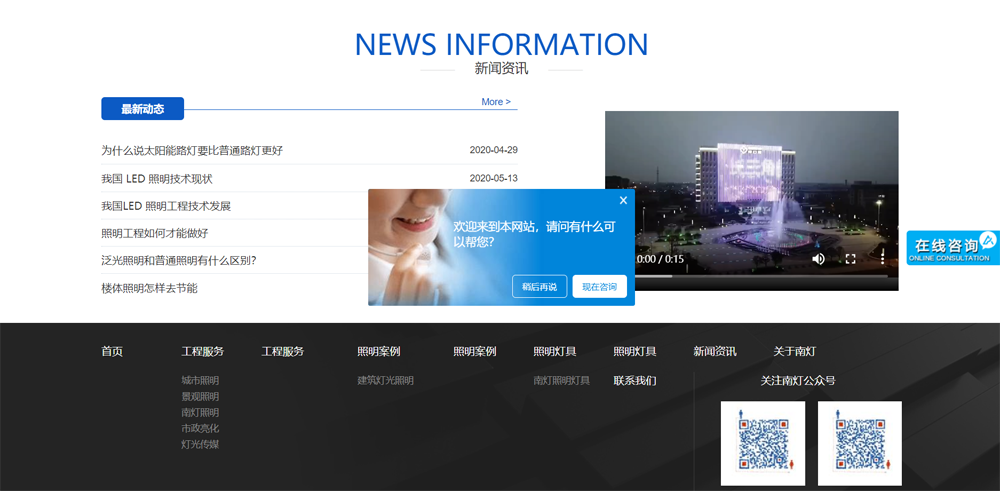Open 关于南灯 in the footer menu
Image resolution: width=1000 pixels, height=491 pixels.
click(794, 352)
